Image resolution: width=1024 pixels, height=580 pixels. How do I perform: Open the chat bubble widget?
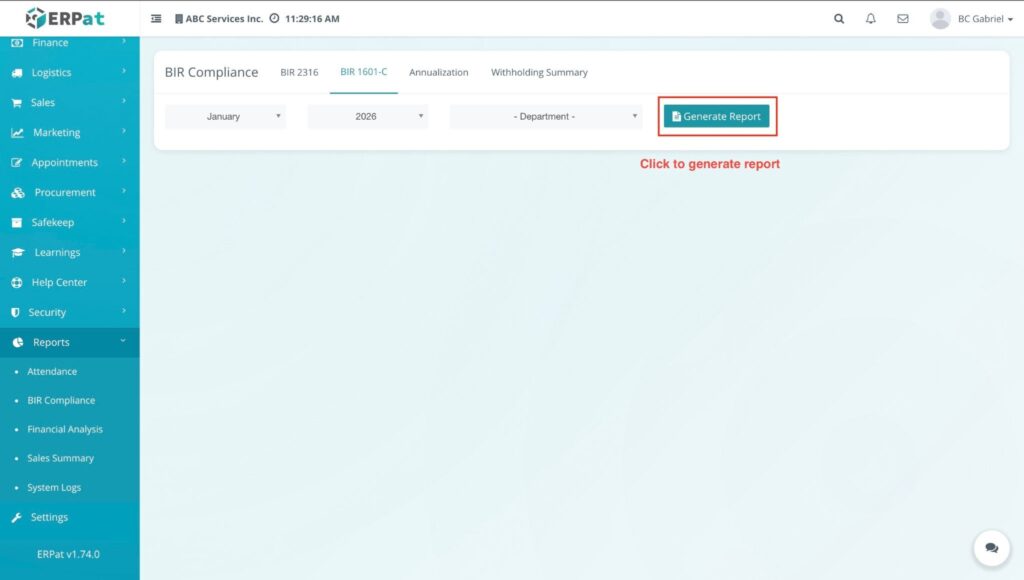(x=991, y=548)
